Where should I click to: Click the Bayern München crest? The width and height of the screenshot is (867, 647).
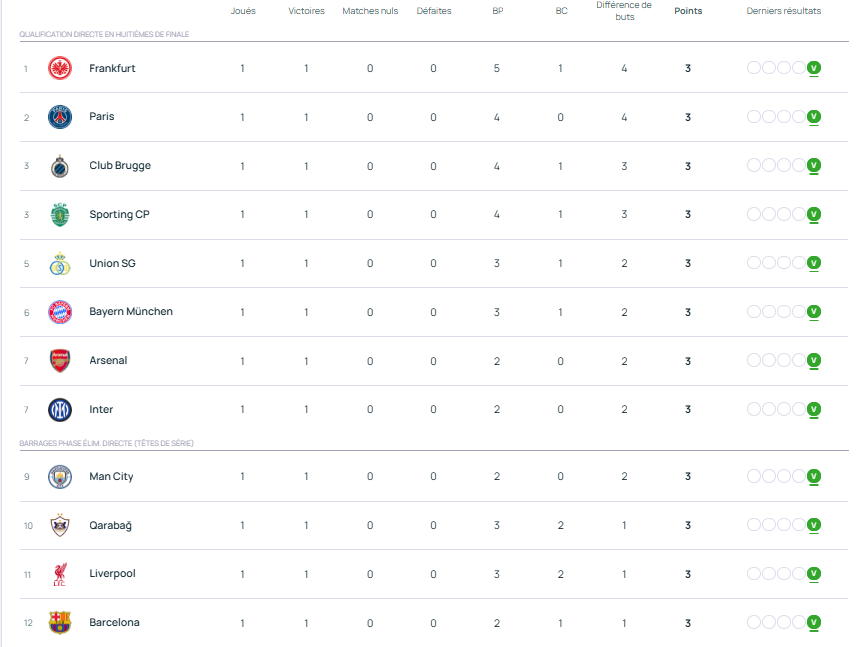60,312
